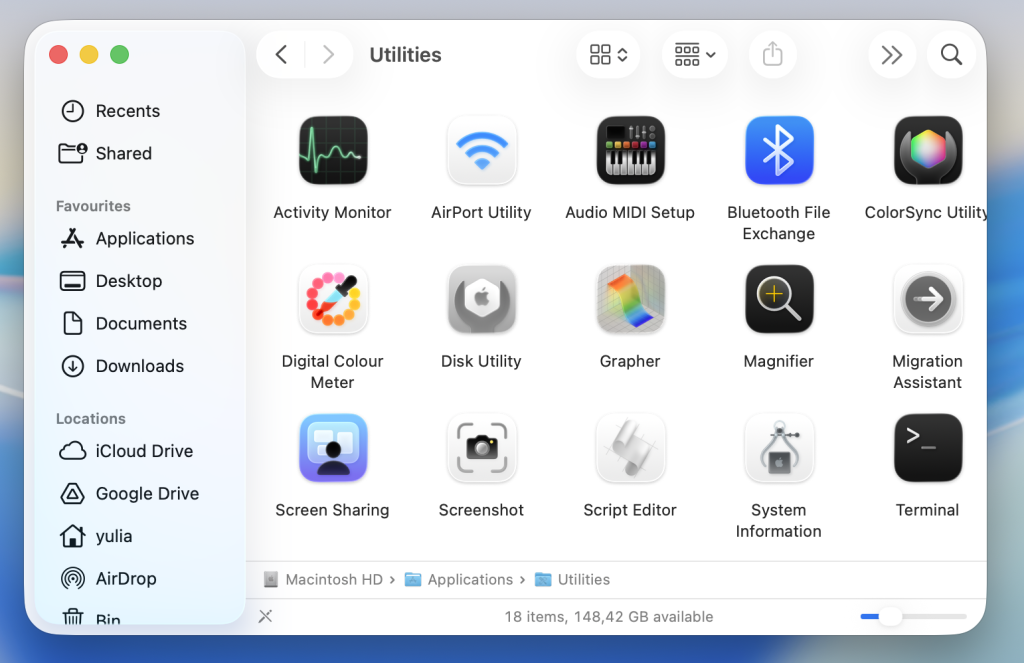Click the 'Grapher' label text
The height and width of the screenshot is (663, 1024).
630,361
